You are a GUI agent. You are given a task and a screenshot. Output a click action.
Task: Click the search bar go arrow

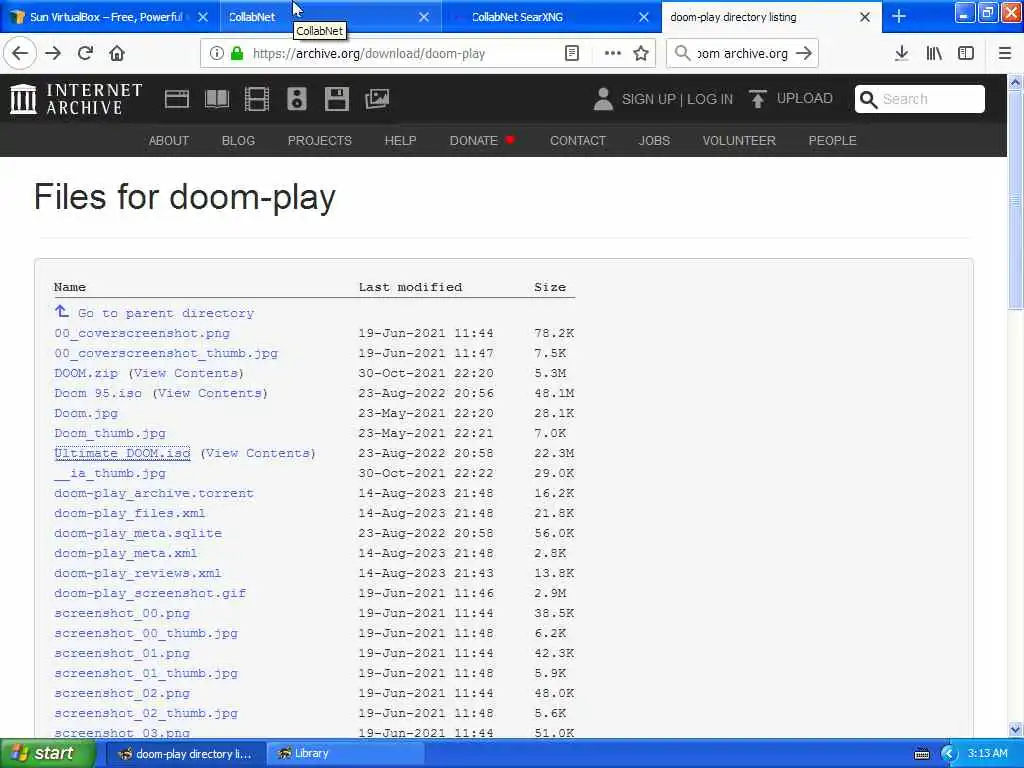pyautogui.click(x=804, y=54)
